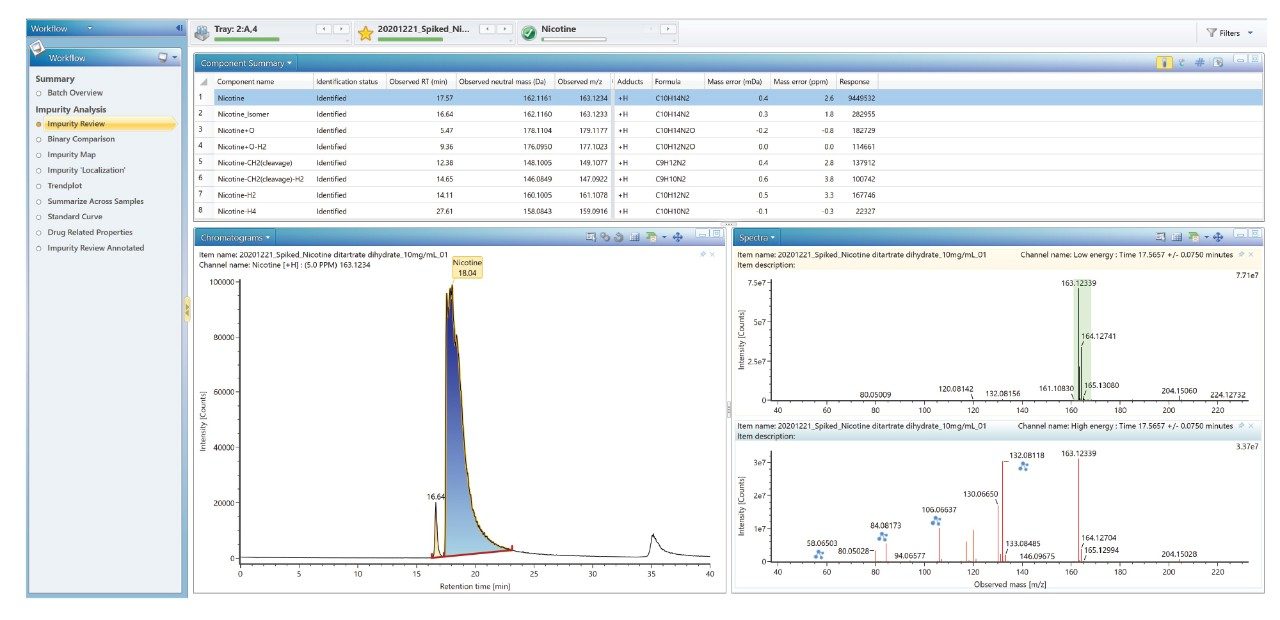Click the green checkmark icon beside Nicotine
This screenshot has width=1280, height=620.
[528, 33]
